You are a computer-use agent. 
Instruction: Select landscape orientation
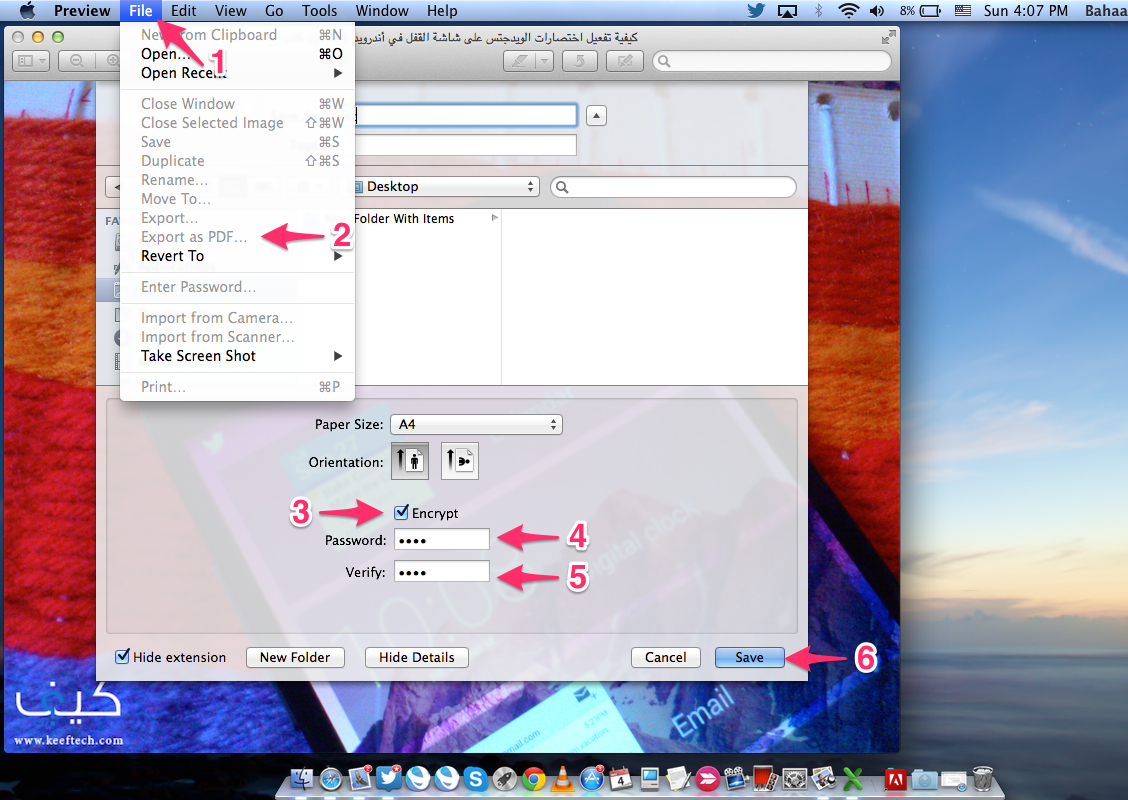[460, 460]
